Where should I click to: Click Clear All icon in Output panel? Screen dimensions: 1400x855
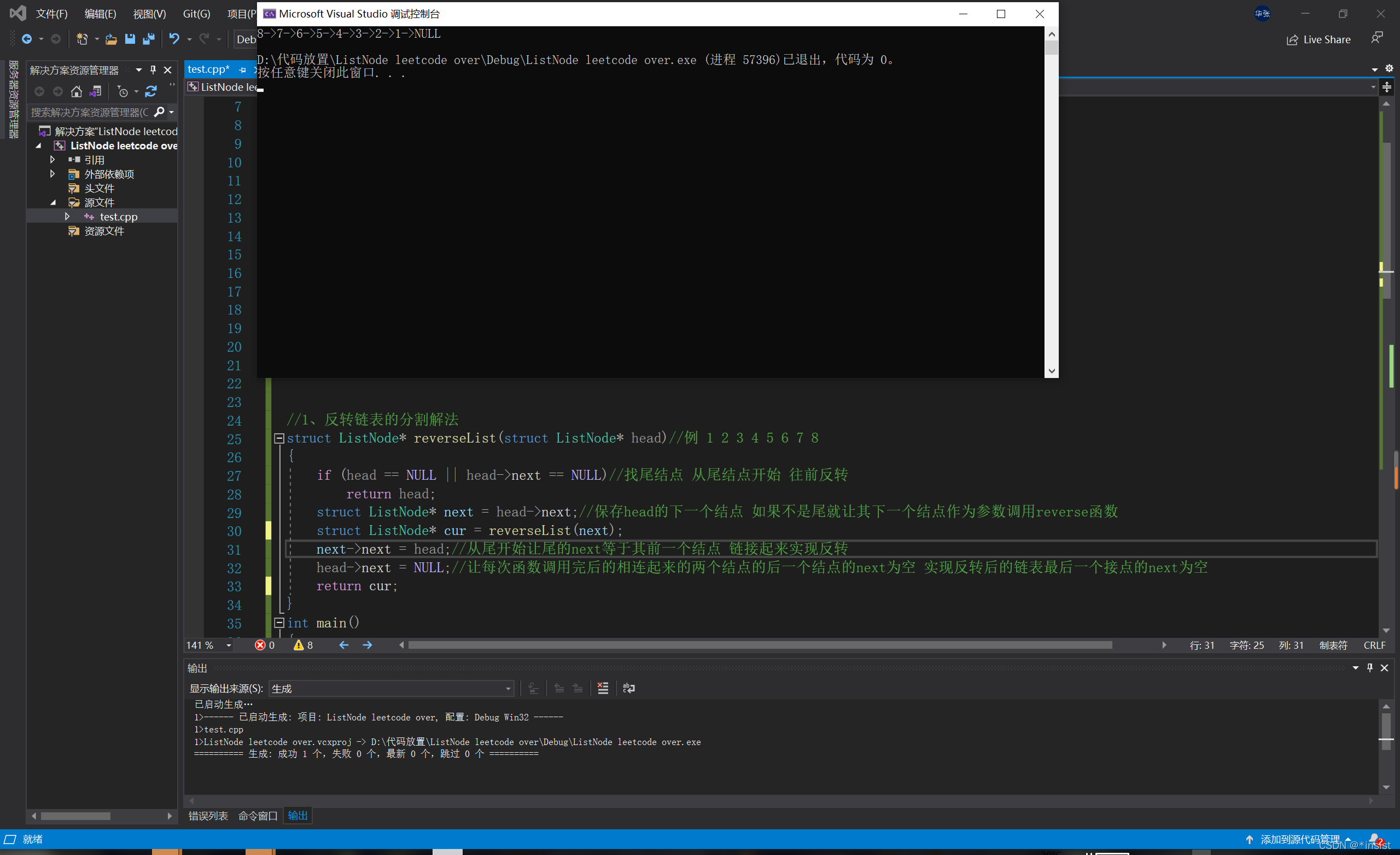pyautogui.click(x=603, y=689)
